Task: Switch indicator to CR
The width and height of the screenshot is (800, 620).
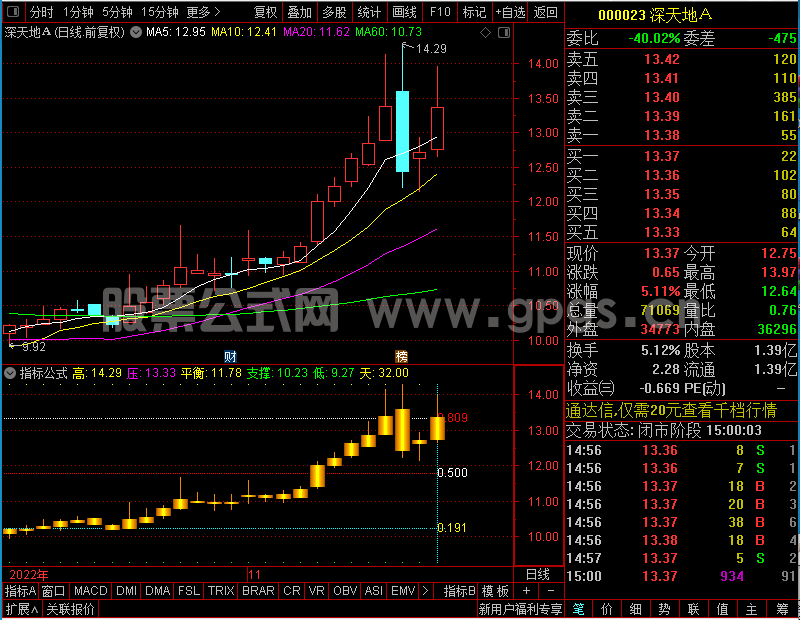Action: [x=292, y=591]
